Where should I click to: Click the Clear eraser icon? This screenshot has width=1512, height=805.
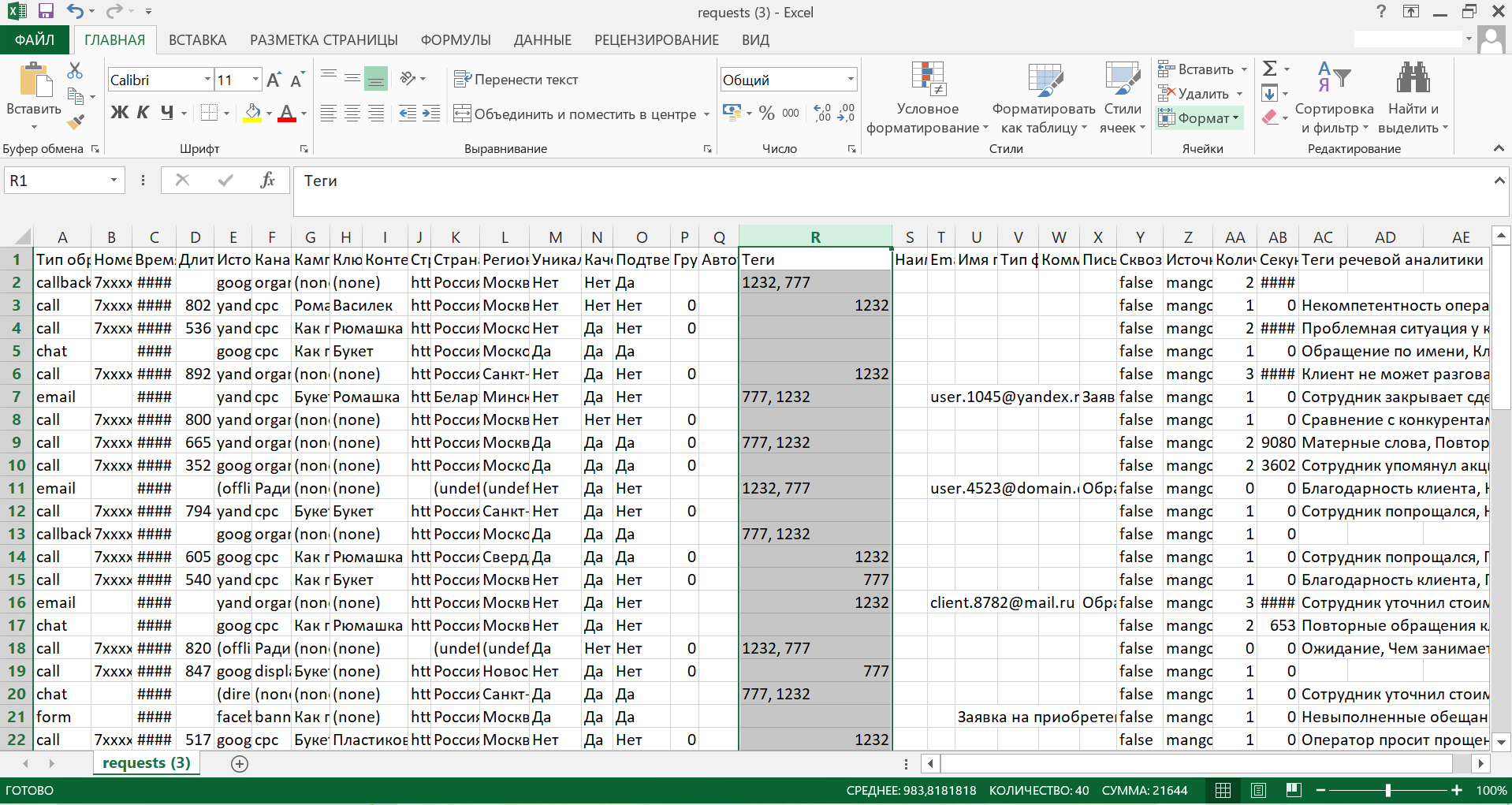[1269, 118]
